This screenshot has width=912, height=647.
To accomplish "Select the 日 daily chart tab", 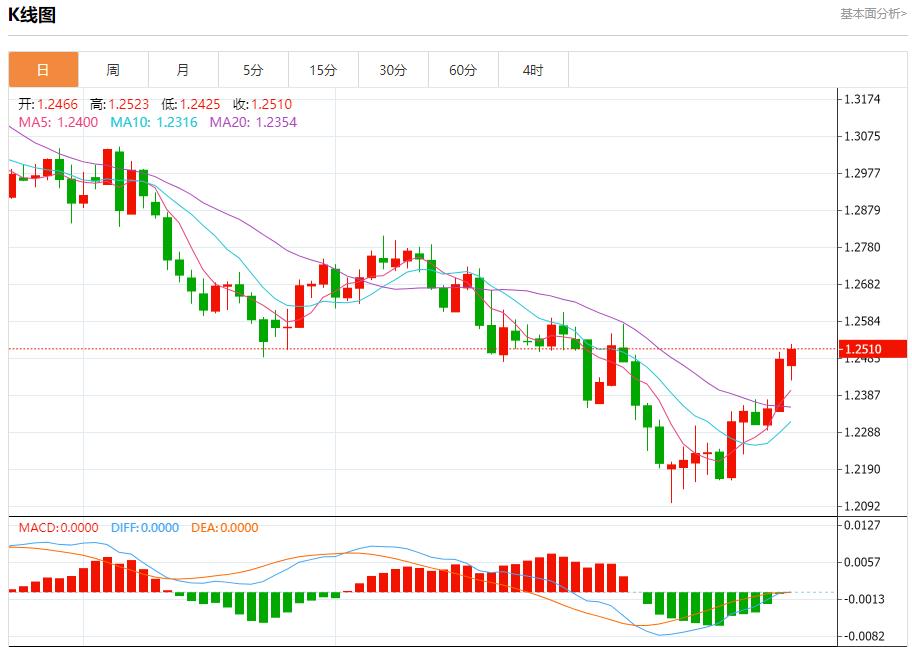I will (x=43, y=70).
